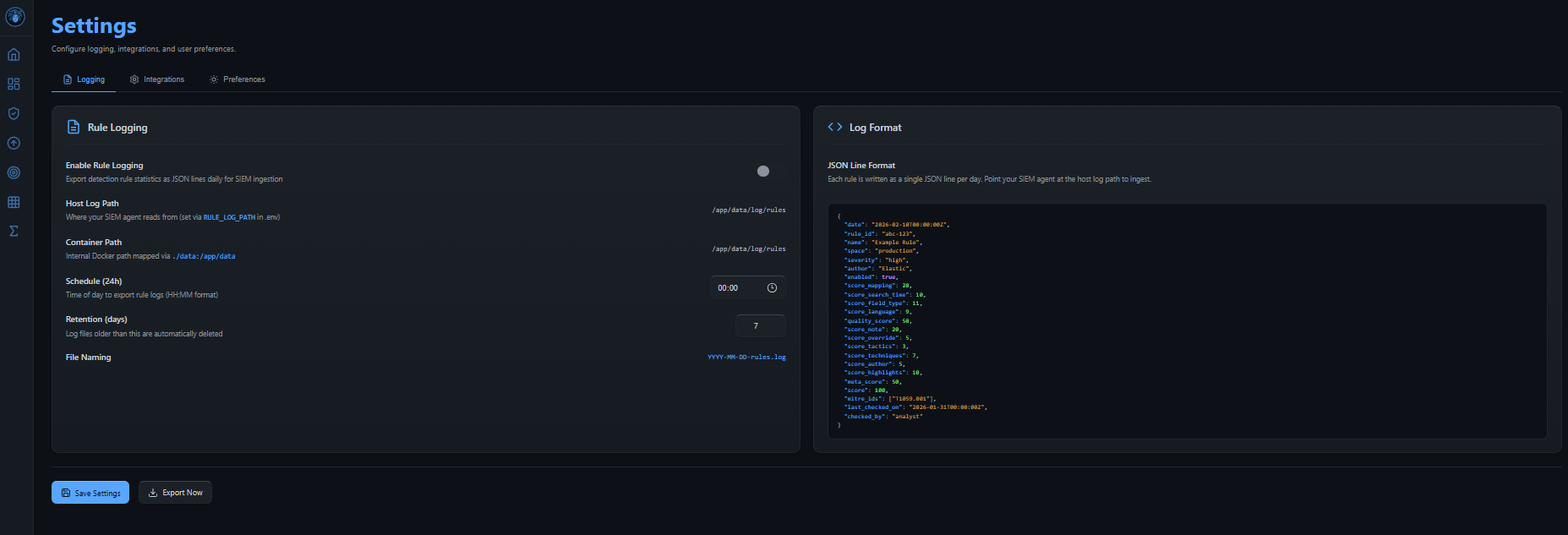Click the JSON Line Format heading
Image resolution: width=1568 pixels, height=535 pixels.
tap(861, 166)
